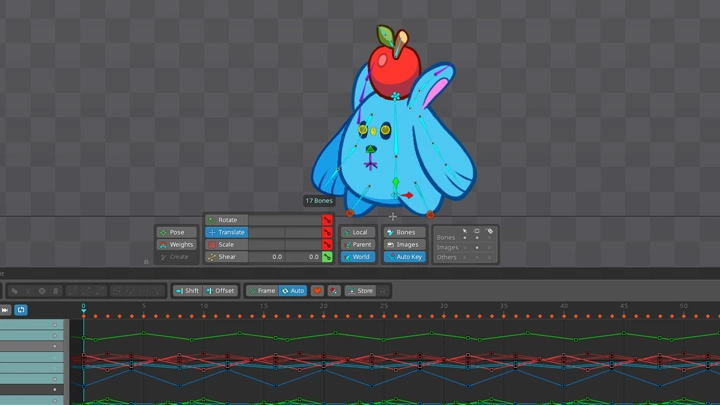The height and width of the screenshot is (405, 720).
Task: Click the Store button
Action: pyautogui.click(x=360, y=291)
